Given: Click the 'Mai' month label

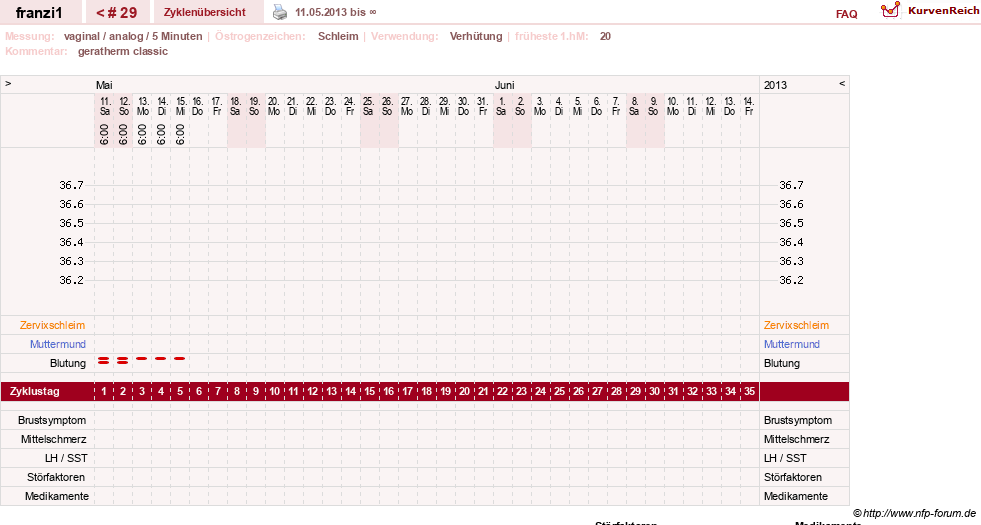Looking at the screenshot, I should click(x=104, y=85).
